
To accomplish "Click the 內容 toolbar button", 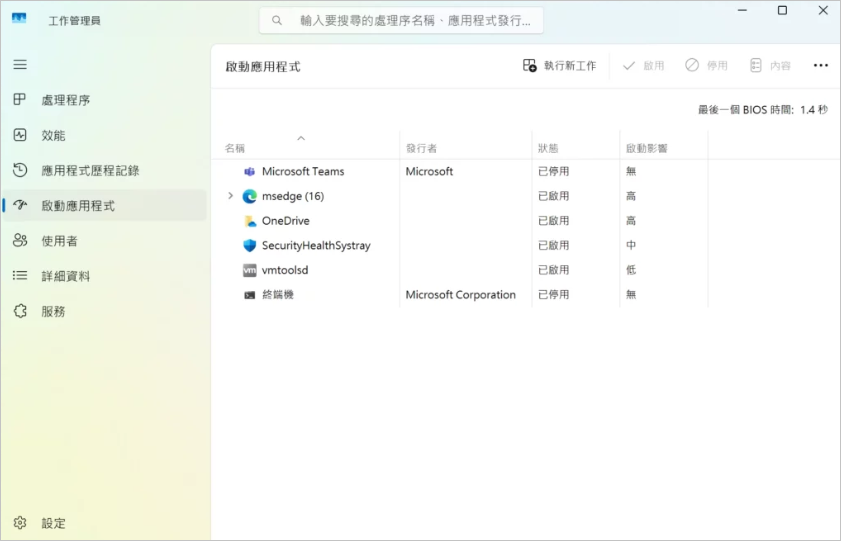I will (x=770, y=66).
